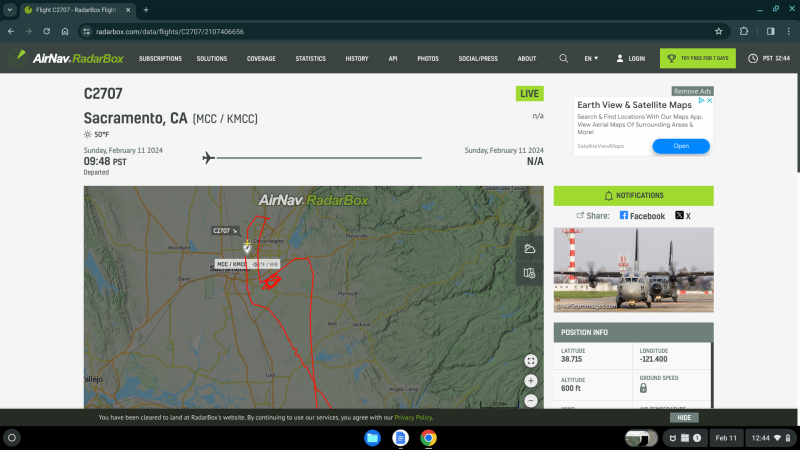Zoom out on the flight map

(530, 400)
